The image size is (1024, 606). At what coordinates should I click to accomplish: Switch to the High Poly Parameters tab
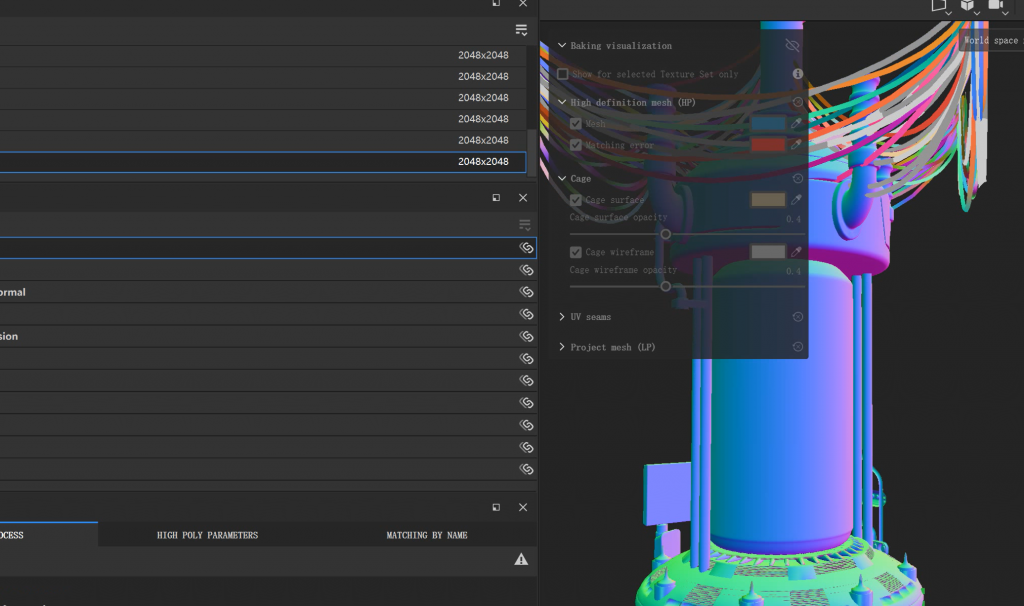[x=207, y=535]
